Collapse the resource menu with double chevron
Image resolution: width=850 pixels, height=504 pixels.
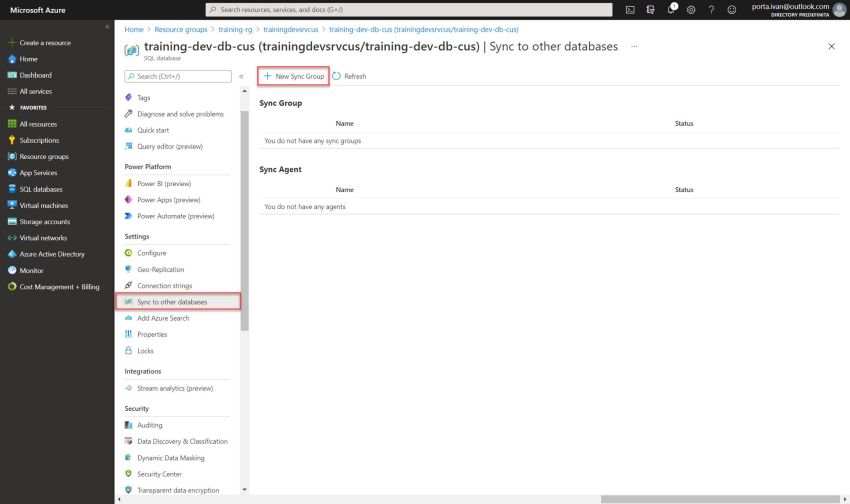(241, 76)
